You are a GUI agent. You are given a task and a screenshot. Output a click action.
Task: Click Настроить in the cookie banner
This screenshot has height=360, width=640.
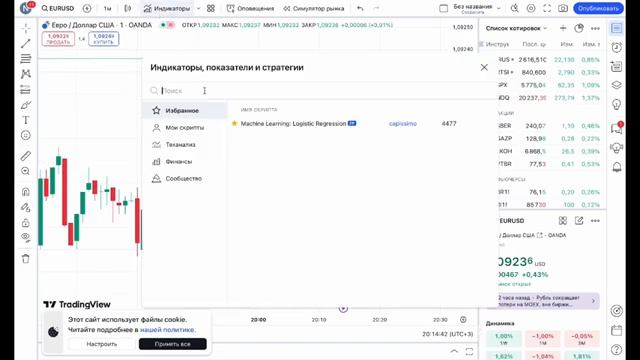click(x=102, y=344)
